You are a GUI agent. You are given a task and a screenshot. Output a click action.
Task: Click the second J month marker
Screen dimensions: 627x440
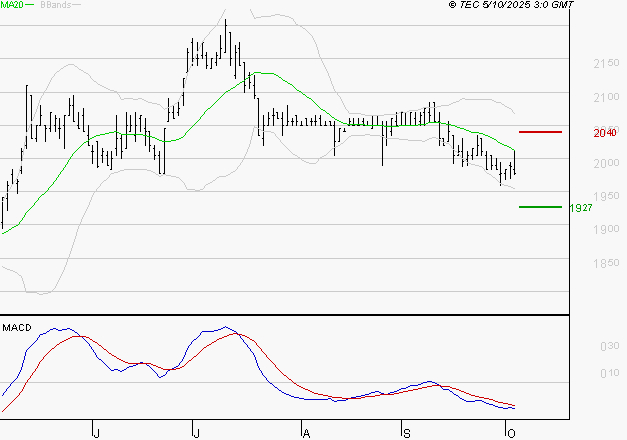tap(196, 433)
